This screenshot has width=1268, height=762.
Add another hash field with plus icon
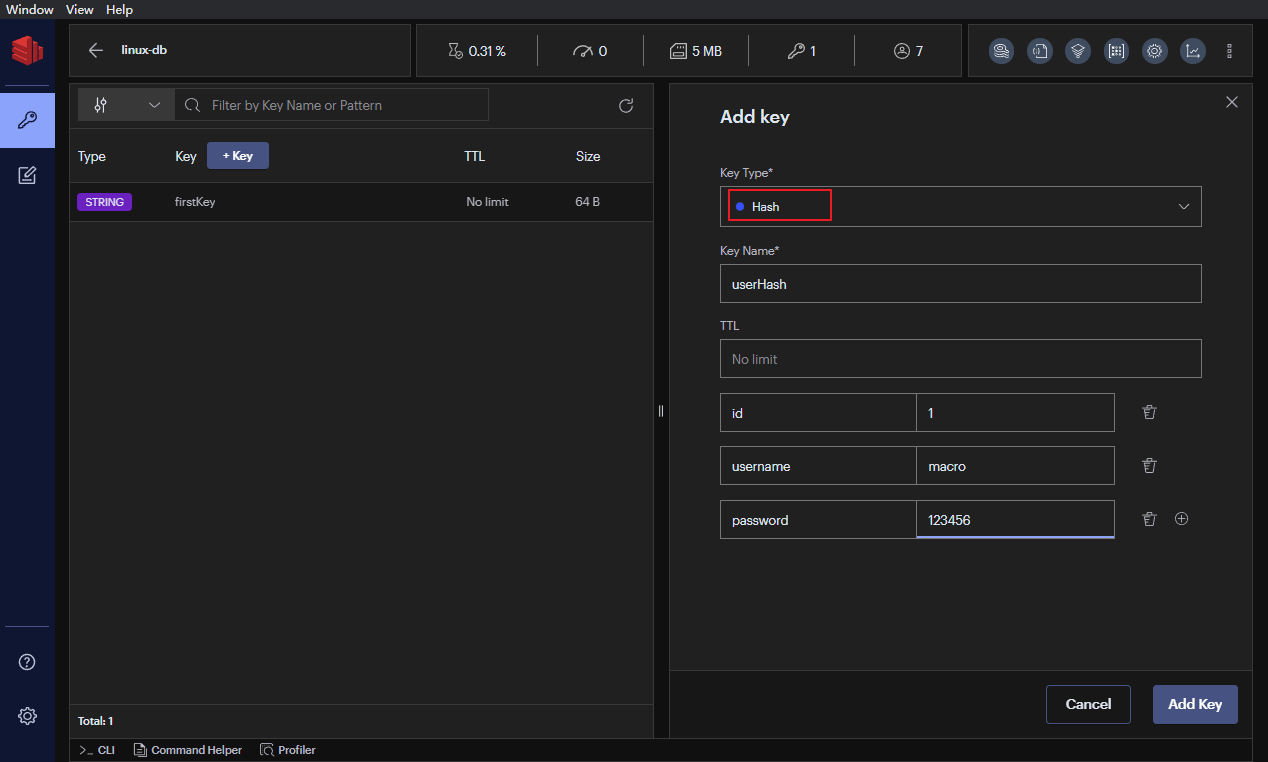(x=1181, y=519)
